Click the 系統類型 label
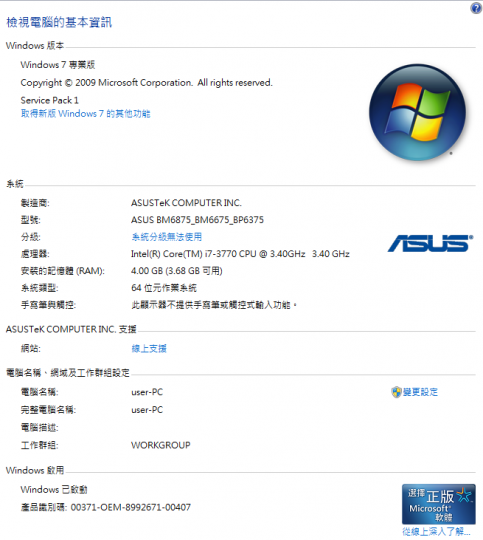Viewport: 483px width, 540px height. tap(39, 288)
